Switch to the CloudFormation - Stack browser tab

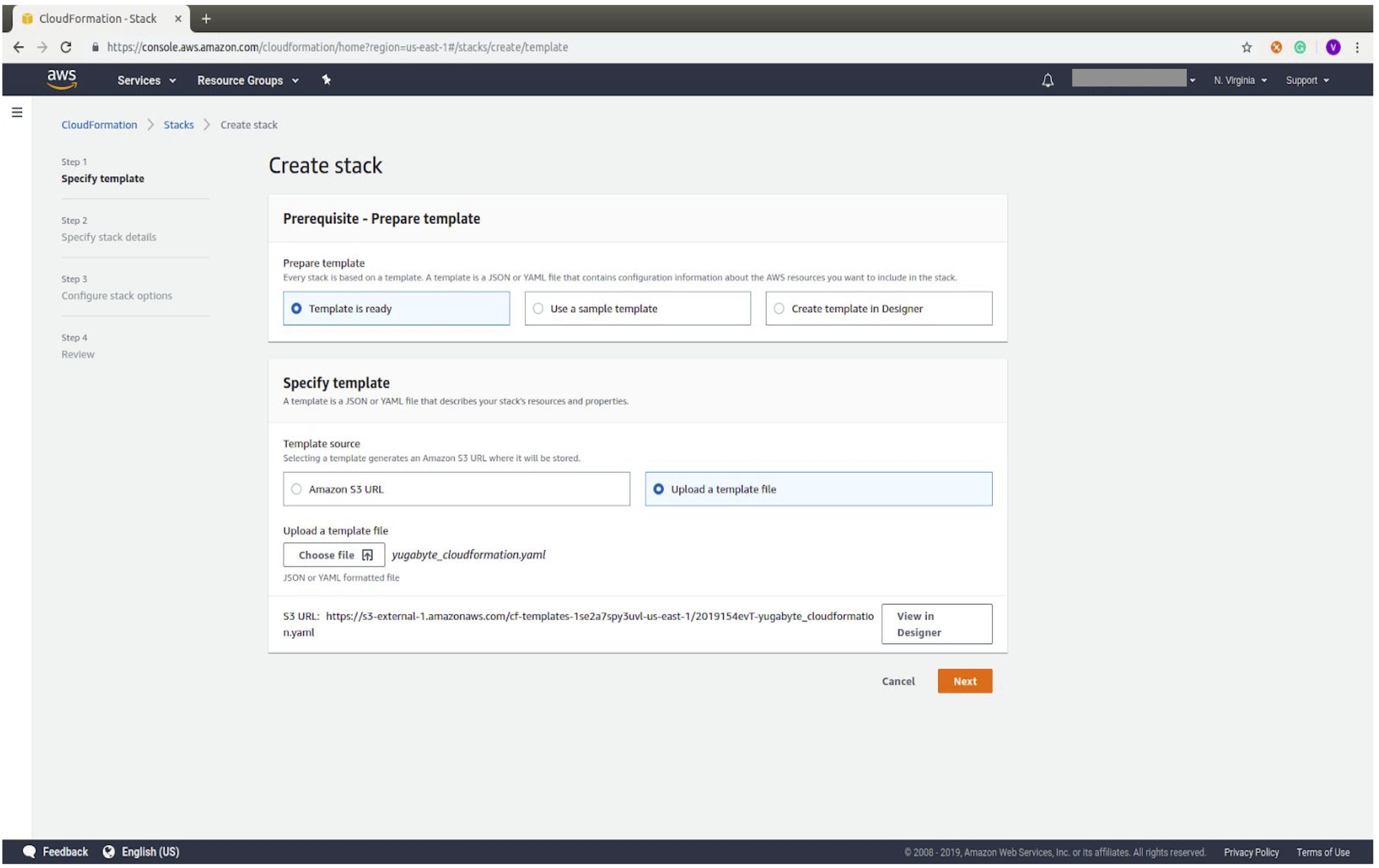pos(97,18)
